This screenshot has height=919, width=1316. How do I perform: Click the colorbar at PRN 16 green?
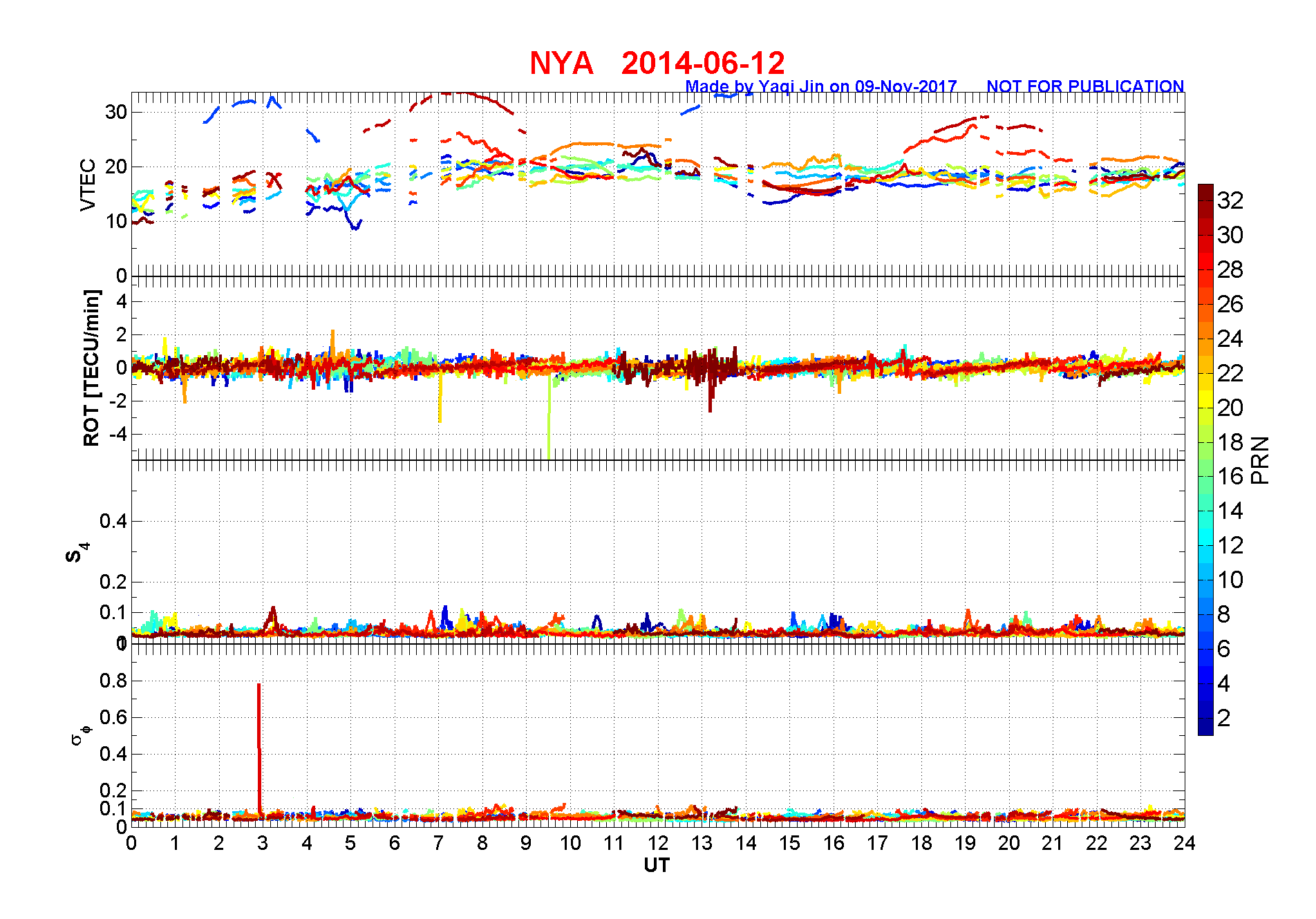[x=1205, y=477]
